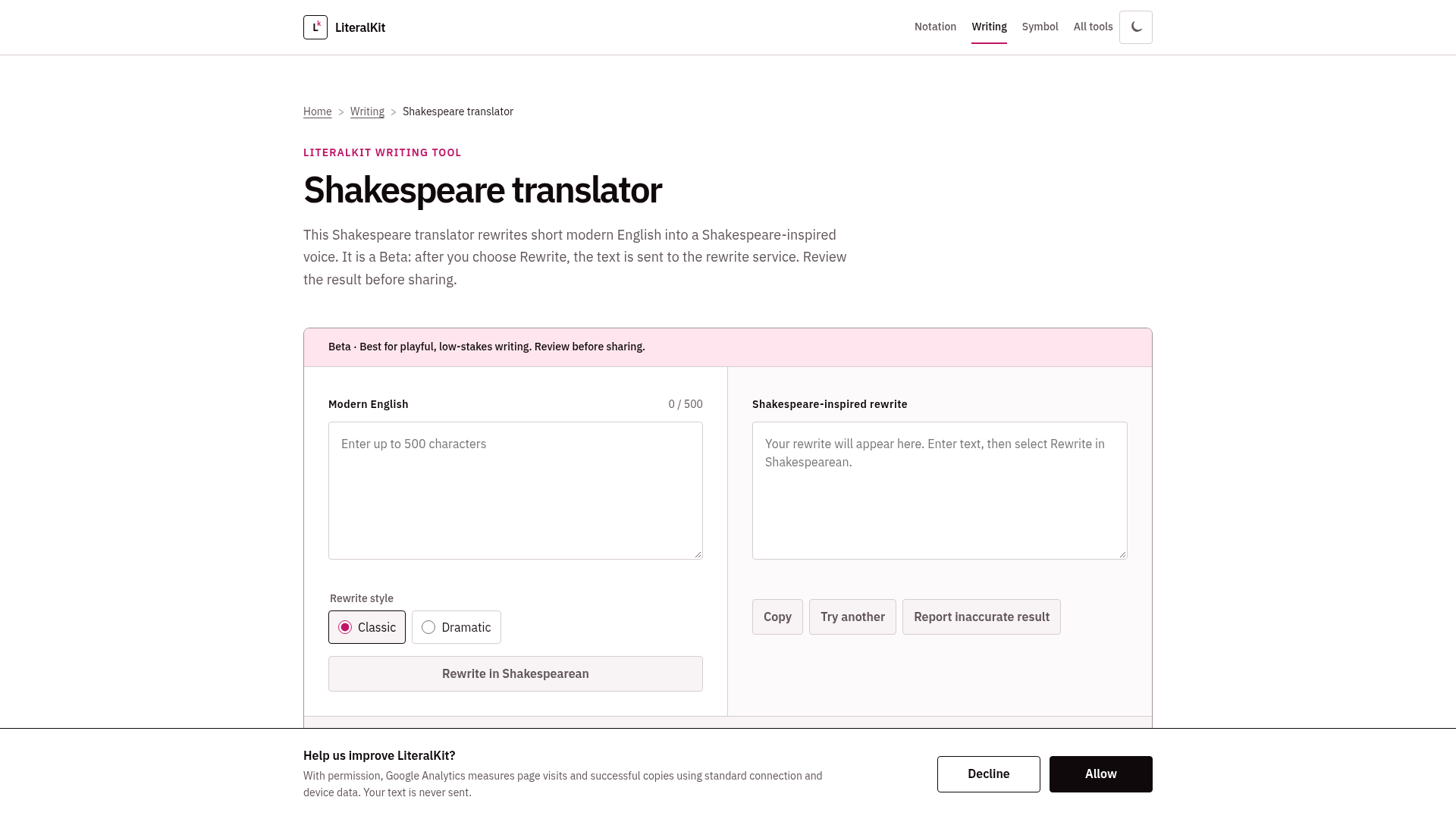Viewport: 1456px width, 819px height.
Task: Click the Beta notice banner text
Action: pos(487,347)
